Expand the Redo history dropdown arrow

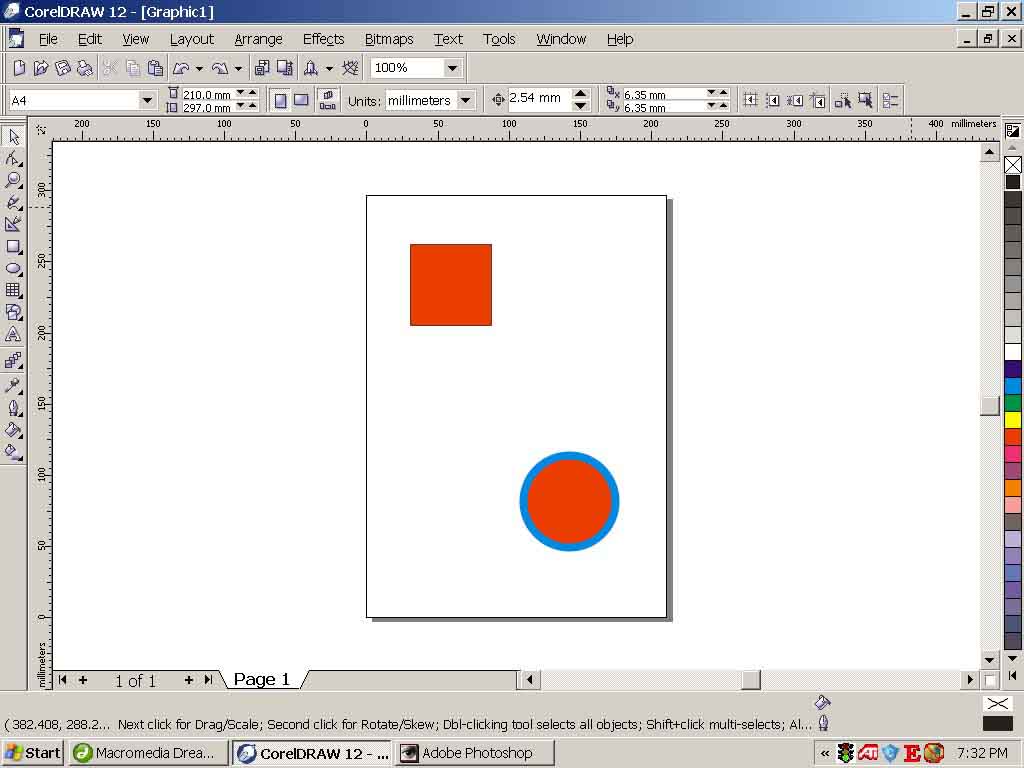point(238,68)
